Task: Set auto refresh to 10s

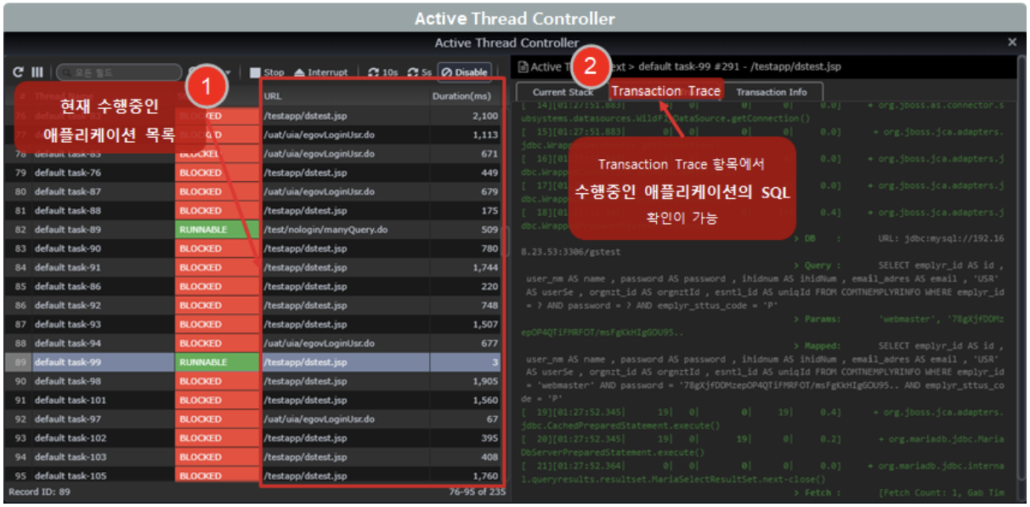Action: pos(383,72)
